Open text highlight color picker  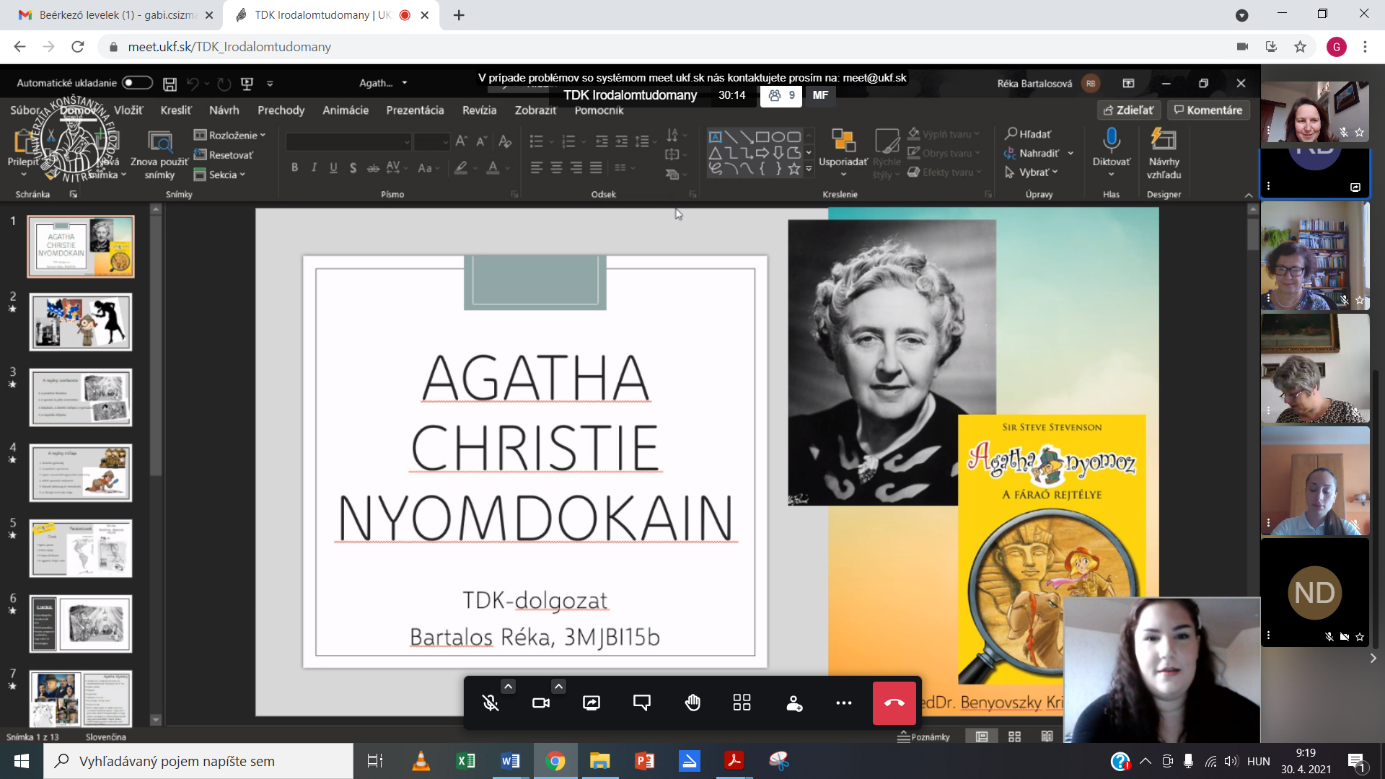tap(461, 168)
